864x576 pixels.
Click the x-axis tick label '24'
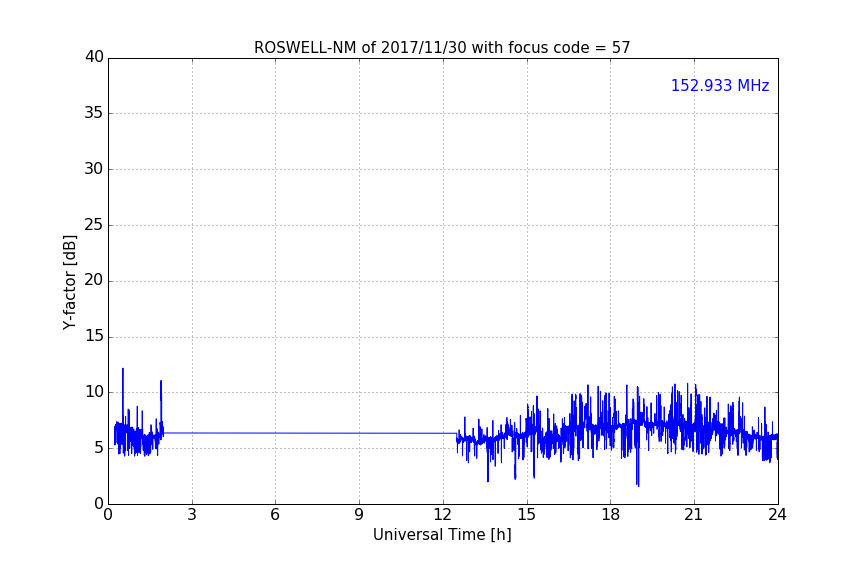coord(777,515)
